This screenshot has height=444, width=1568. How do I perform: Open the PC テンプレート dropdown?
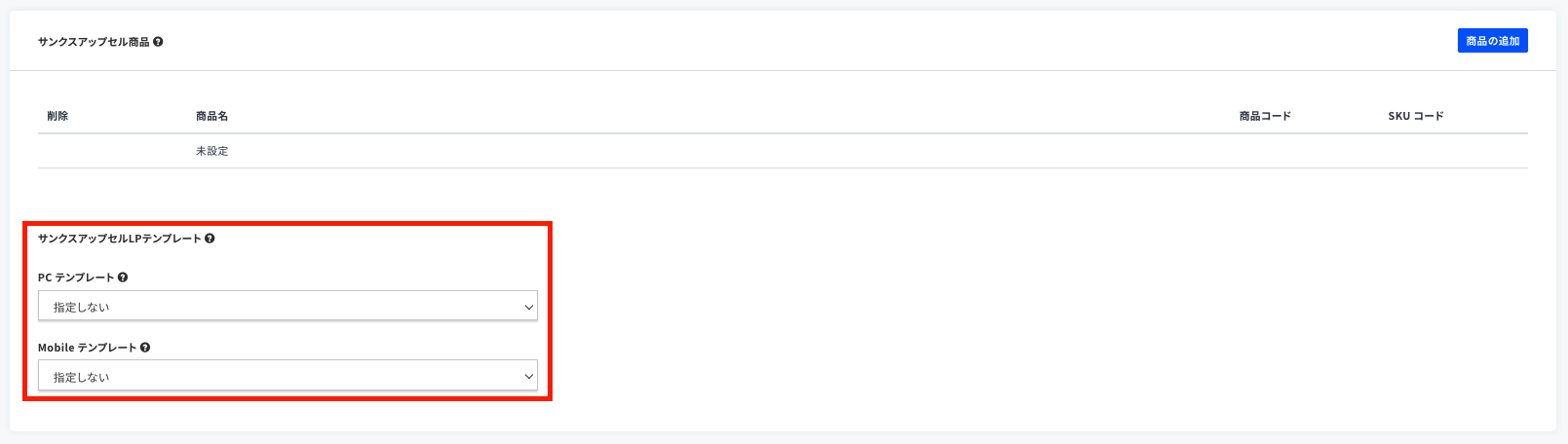tap(287, 306)
